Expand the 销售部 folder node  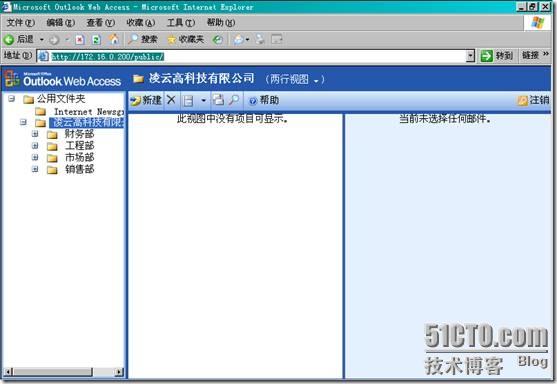[35, 169]
